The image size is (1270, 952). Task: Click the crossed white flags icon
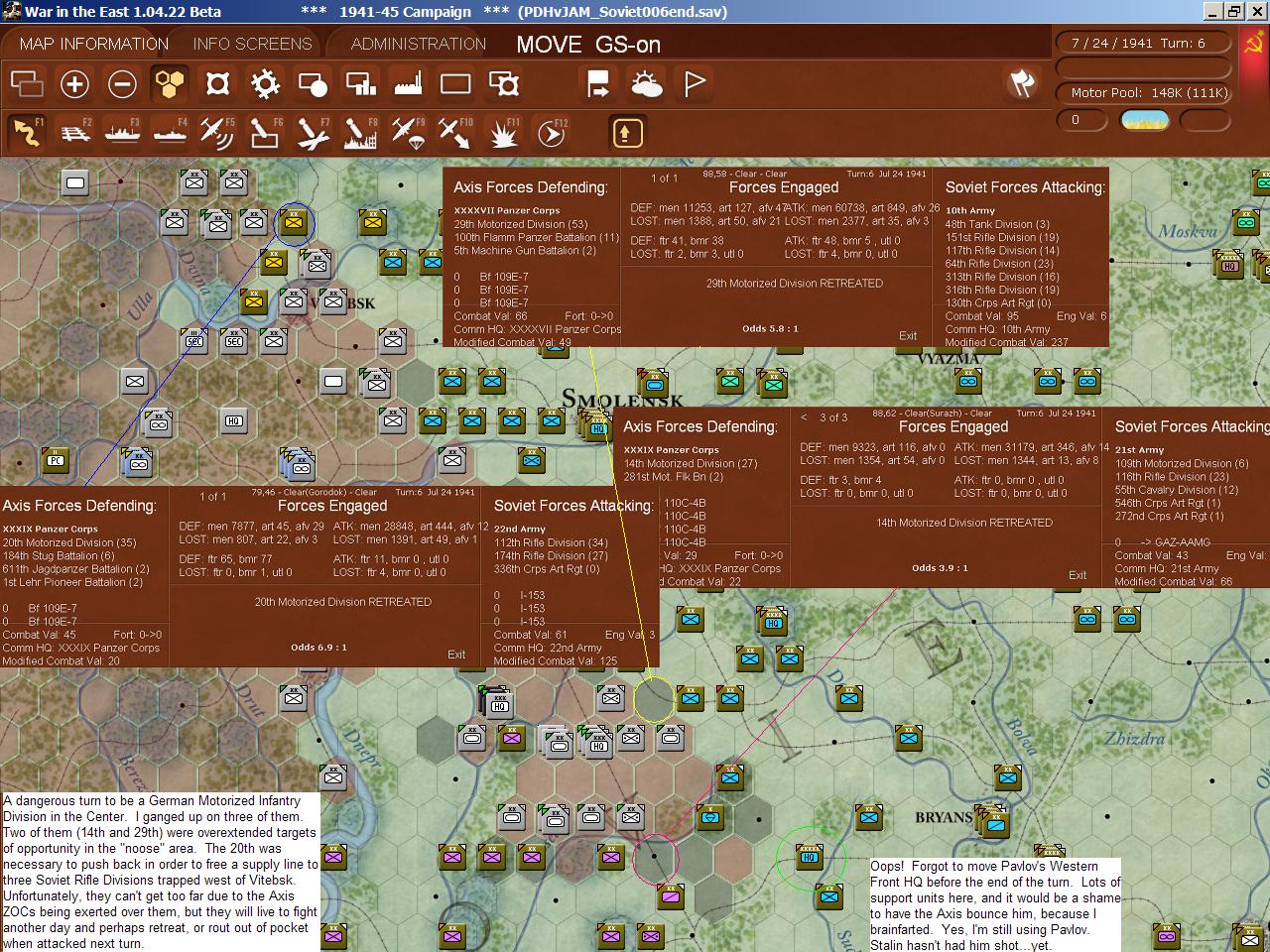coord(1022,83)
